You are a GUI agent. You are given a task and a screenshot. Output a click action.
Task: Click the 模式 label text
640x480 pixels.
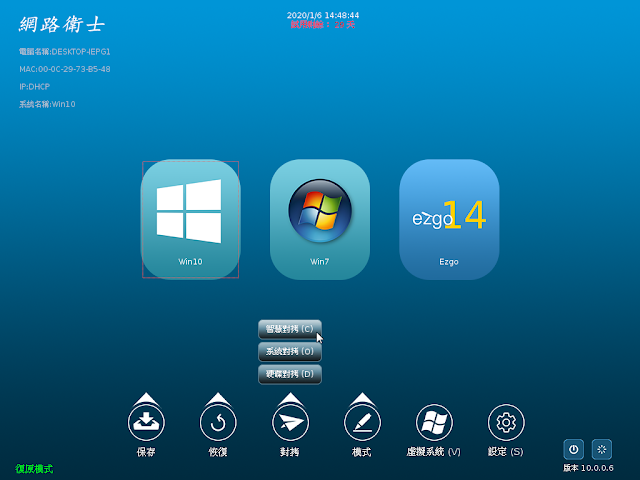click(362, 452)
